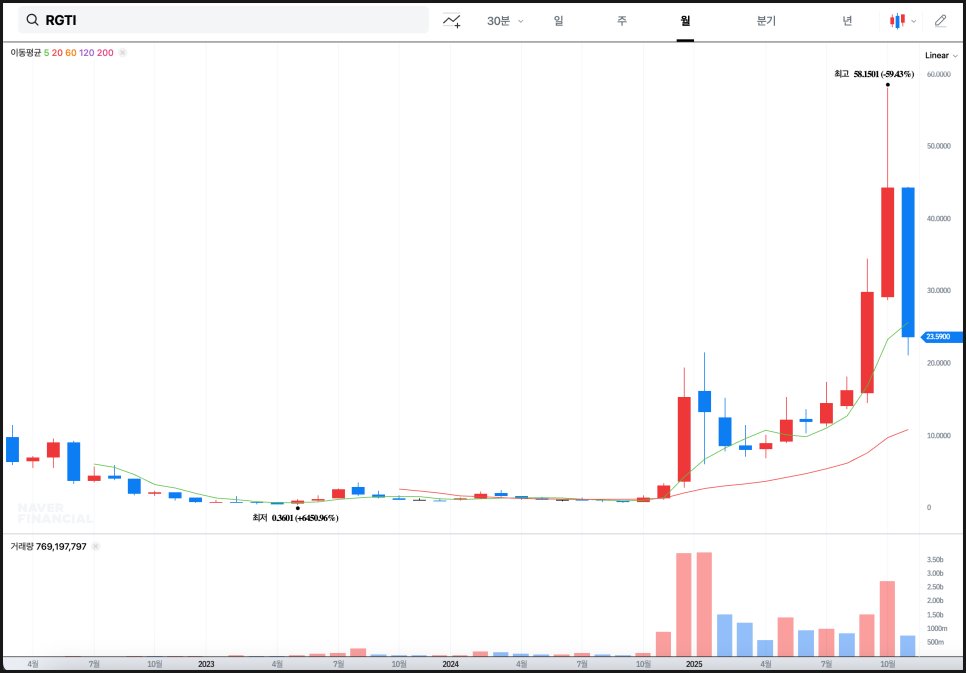Click the 60-period moving average color label

pos(71,52)
